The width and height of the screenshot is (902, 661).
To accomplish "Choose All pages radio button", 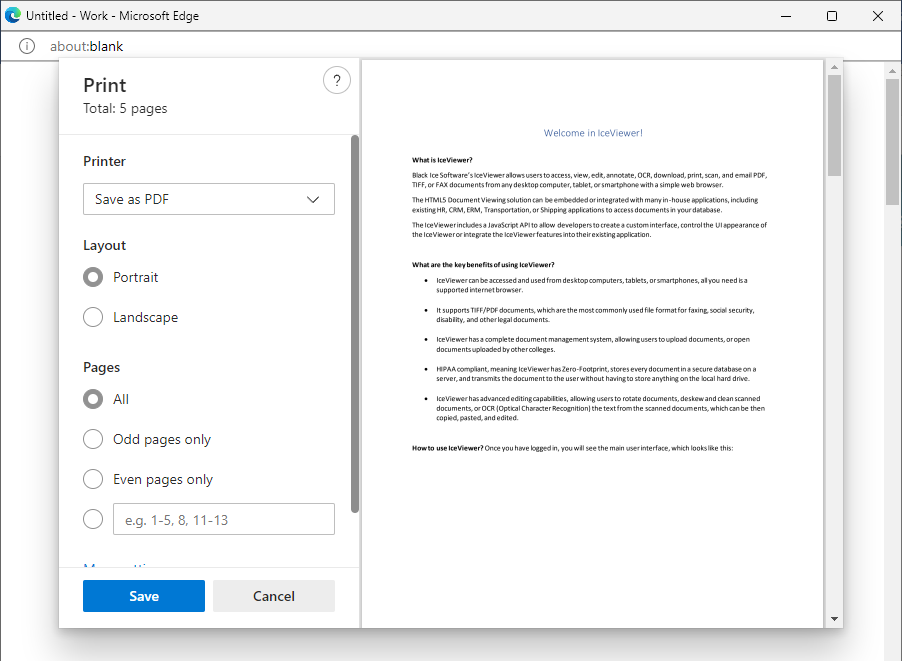I will (93, 399).
